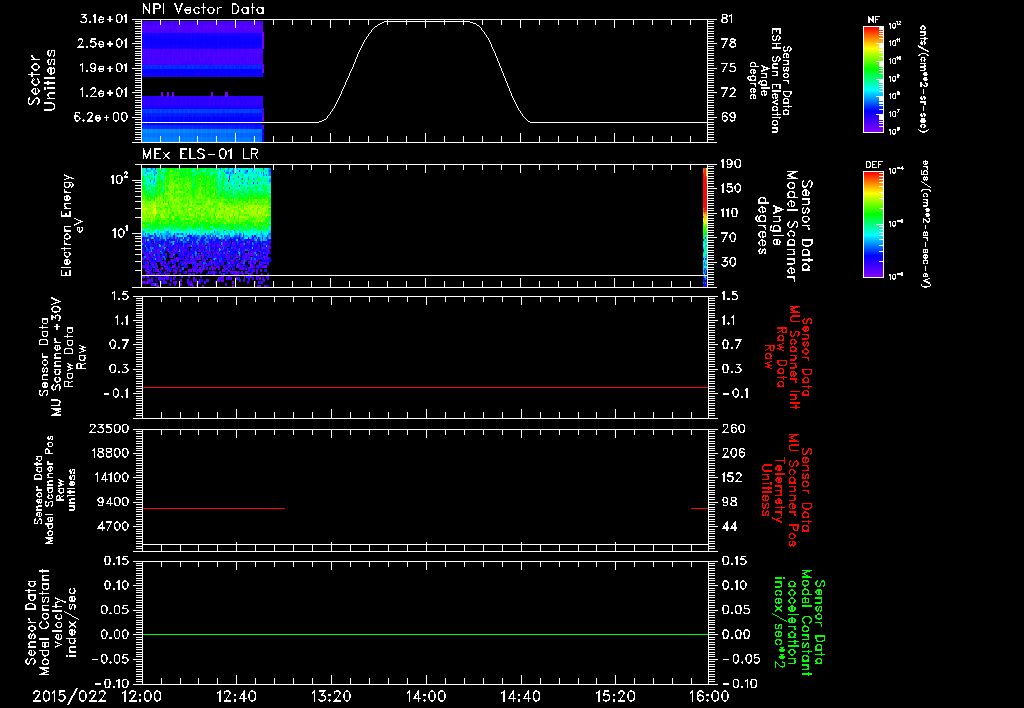The height and width of the screenshot is (708, 1024).
Task: Click the "98" telemetry tick label
Action: point(729,502)
